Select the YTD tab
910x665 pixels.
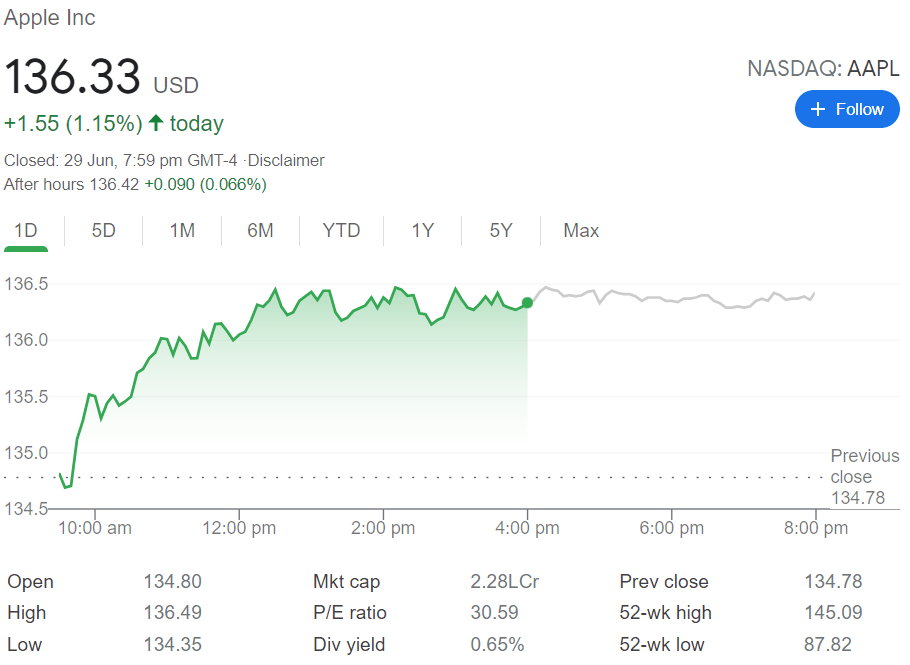point(341,231)
